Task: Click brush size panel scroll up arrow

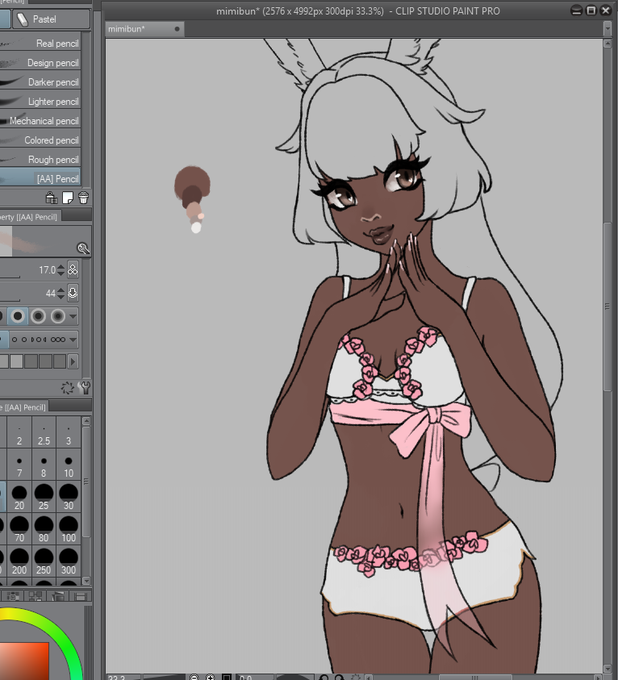Action: click(x=86, y=421)
